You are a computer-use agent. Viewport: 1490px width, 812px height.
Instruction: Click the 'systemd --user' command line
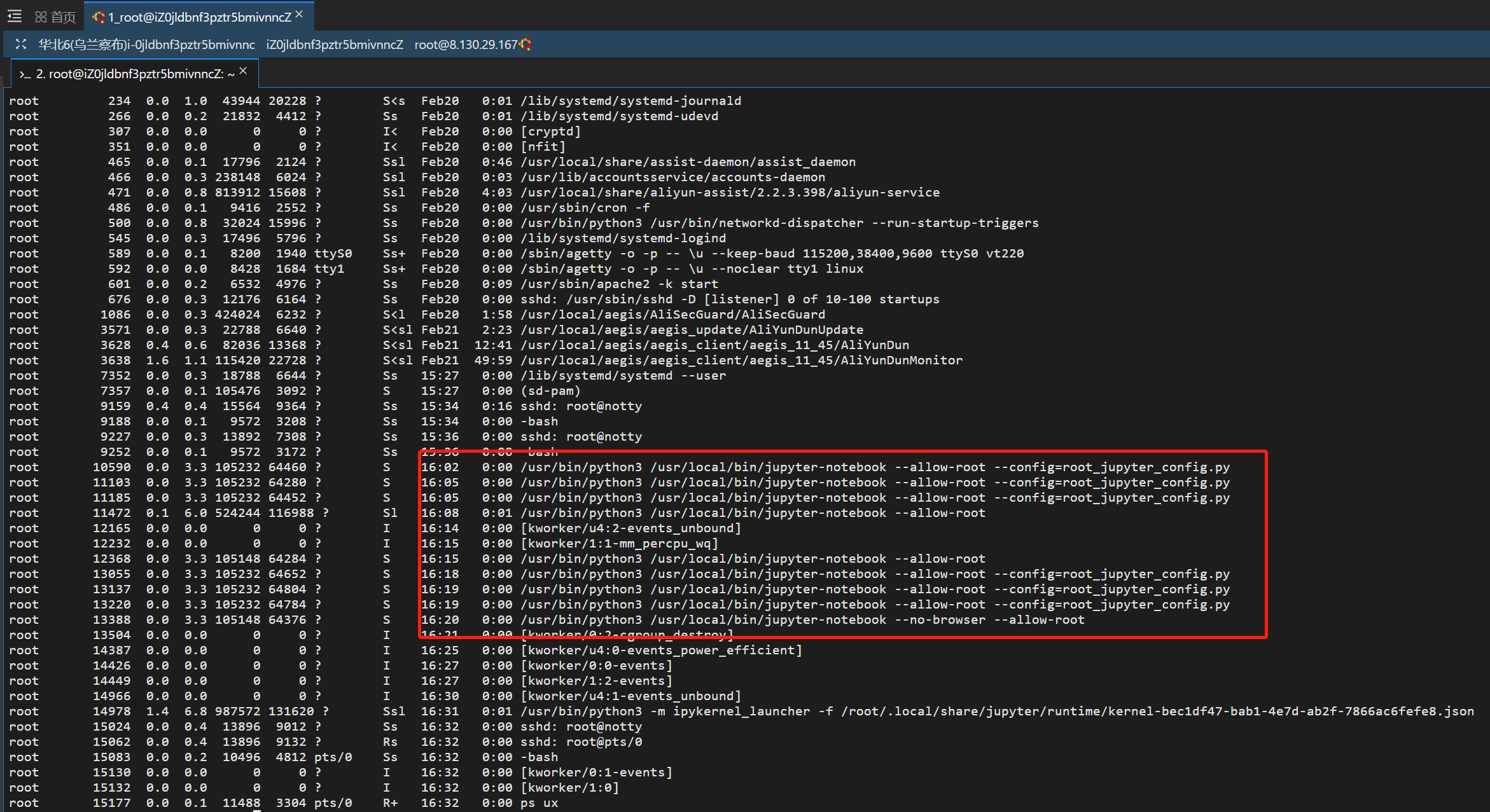click(x=623, y=376)
